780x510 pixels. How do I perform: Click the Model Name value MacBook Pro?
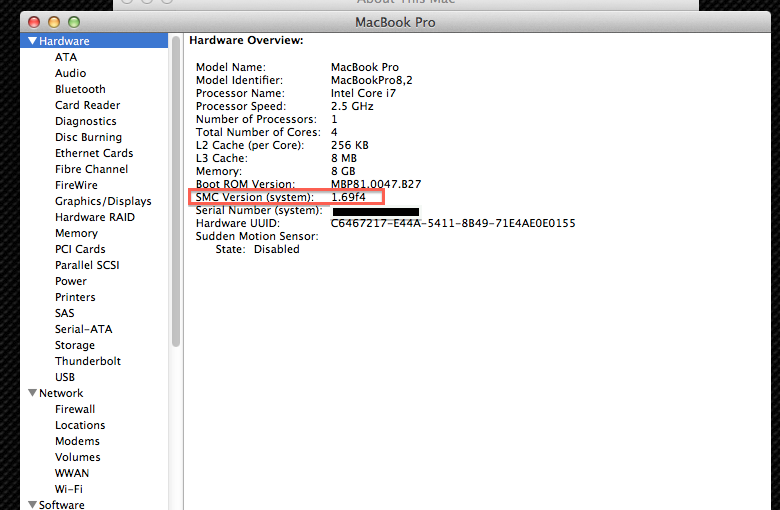coord(365,67)
